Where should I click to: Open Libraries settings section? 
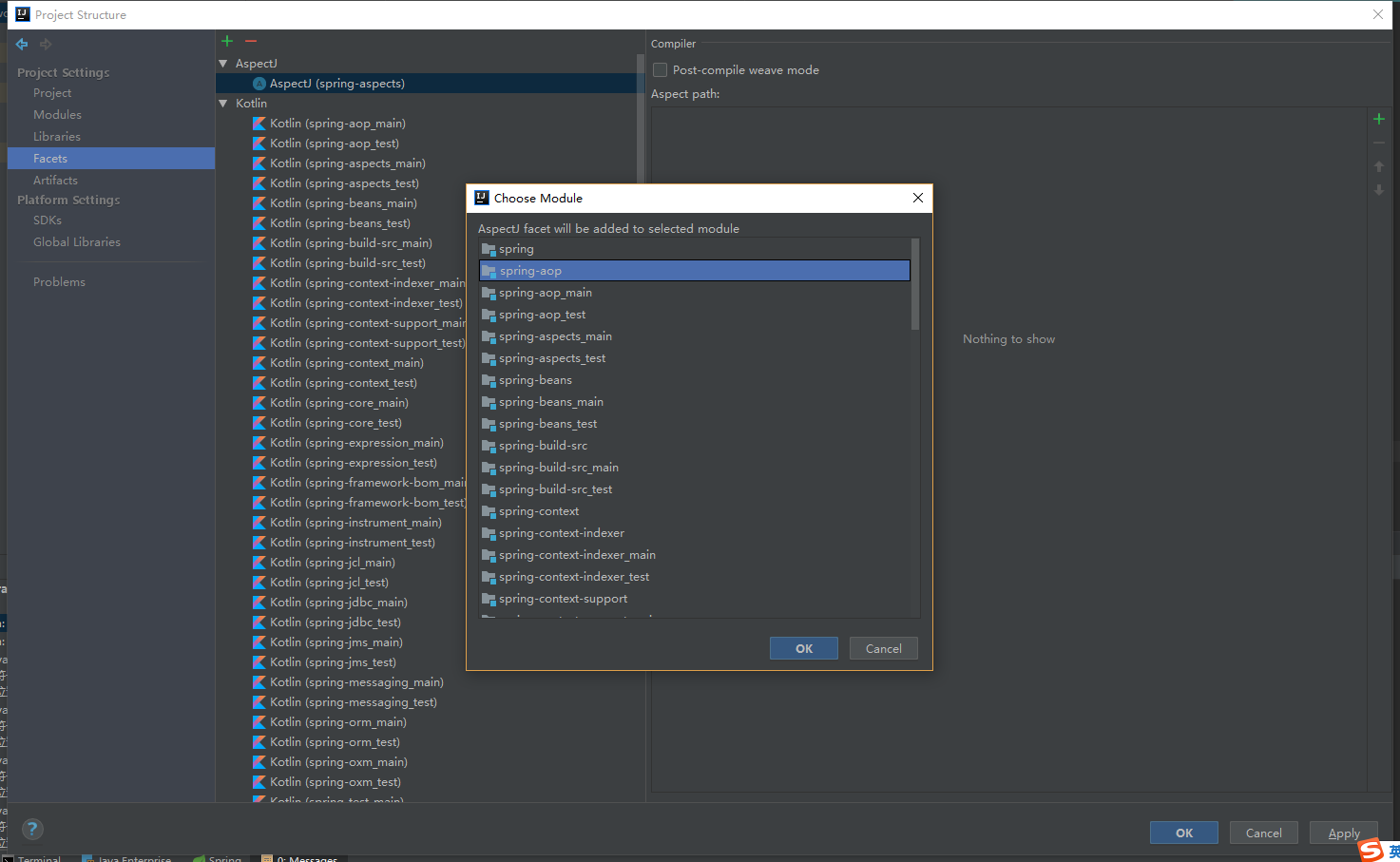(57, 137)
